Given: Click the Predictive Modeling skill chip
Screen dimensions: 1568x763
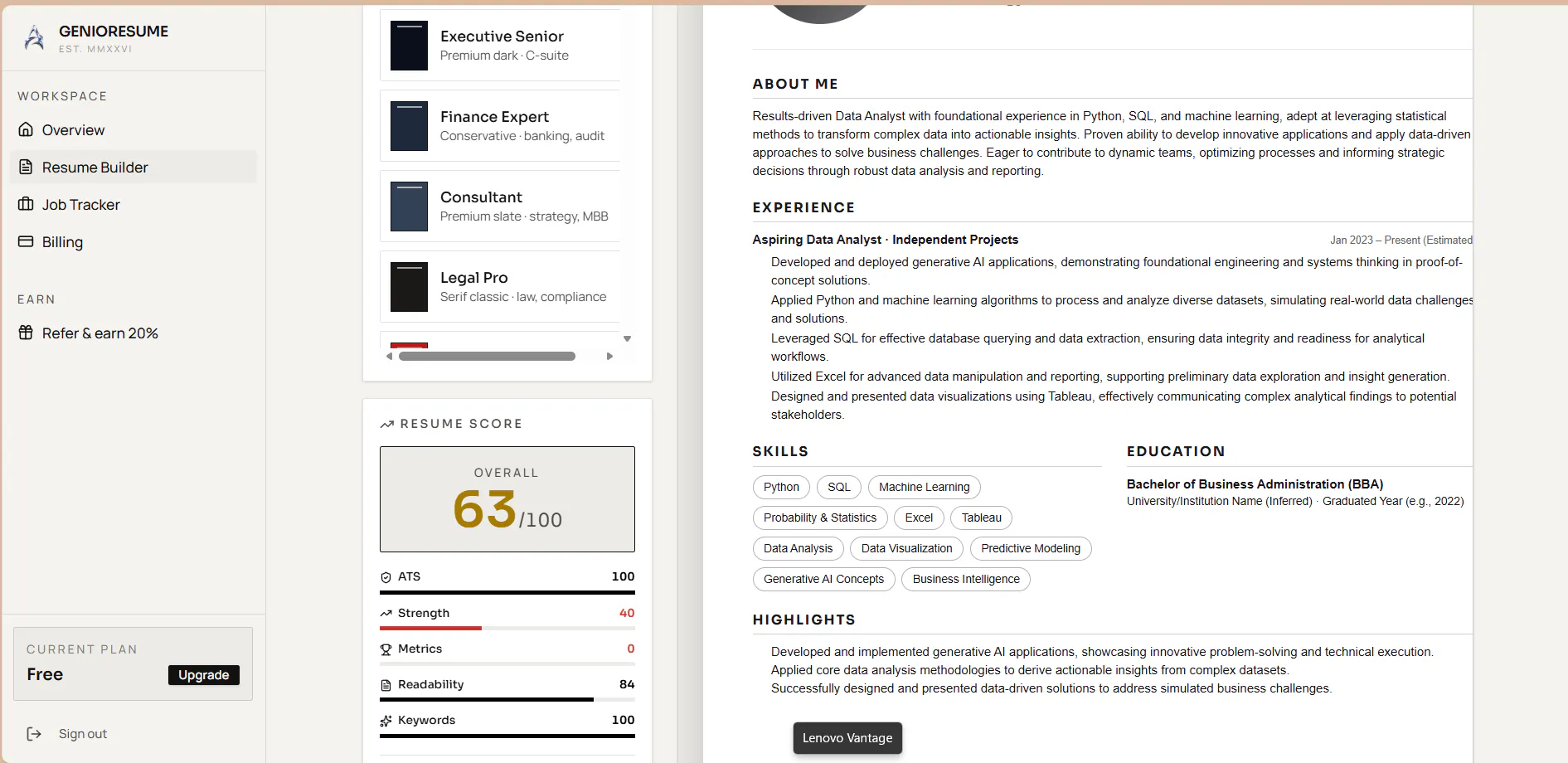Looking at the screenshot, I should 1031,549.
